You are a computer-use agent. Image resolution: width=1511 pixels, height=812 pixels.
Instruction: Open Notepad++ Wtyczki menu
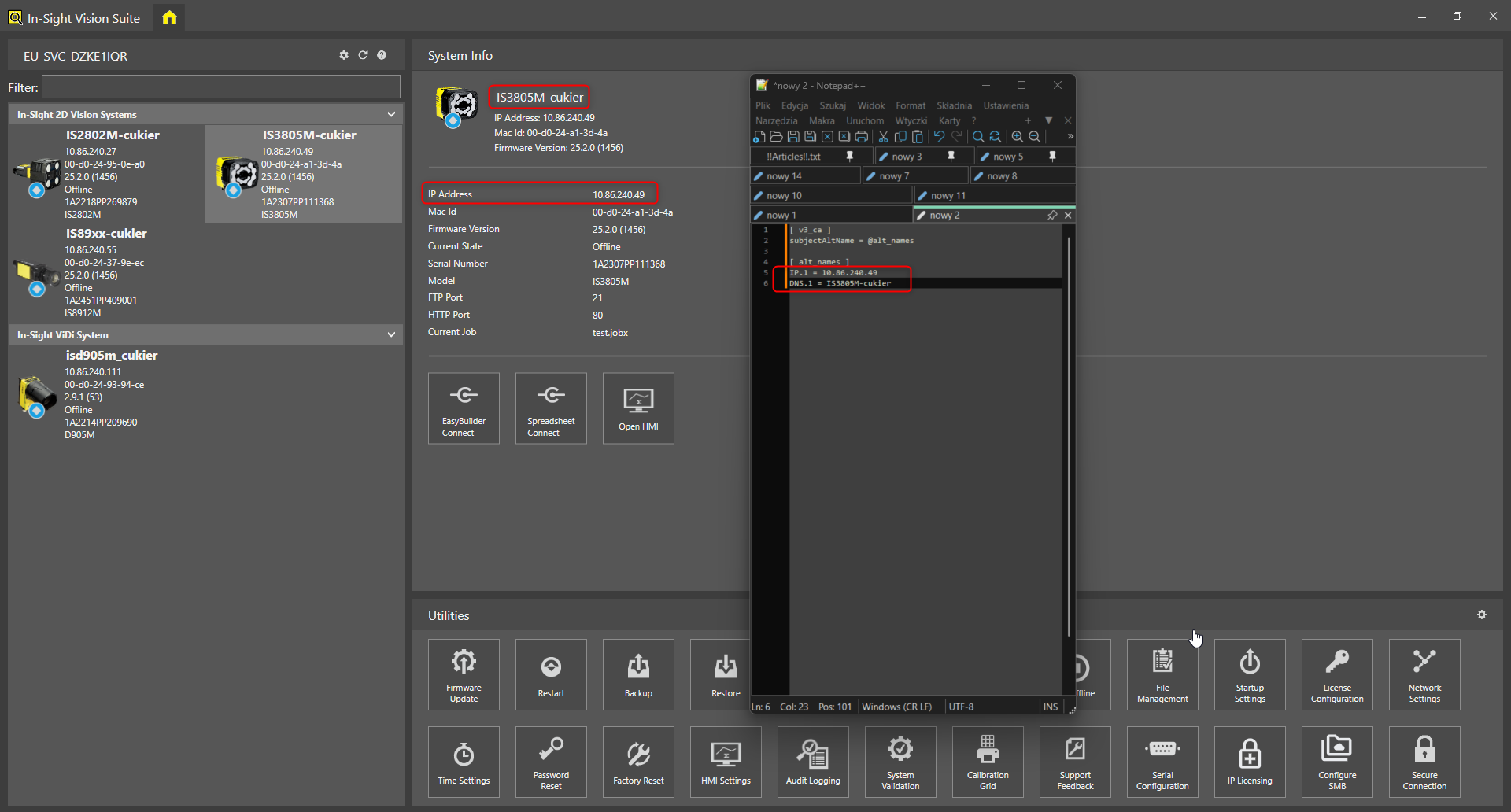click(911, 120)
